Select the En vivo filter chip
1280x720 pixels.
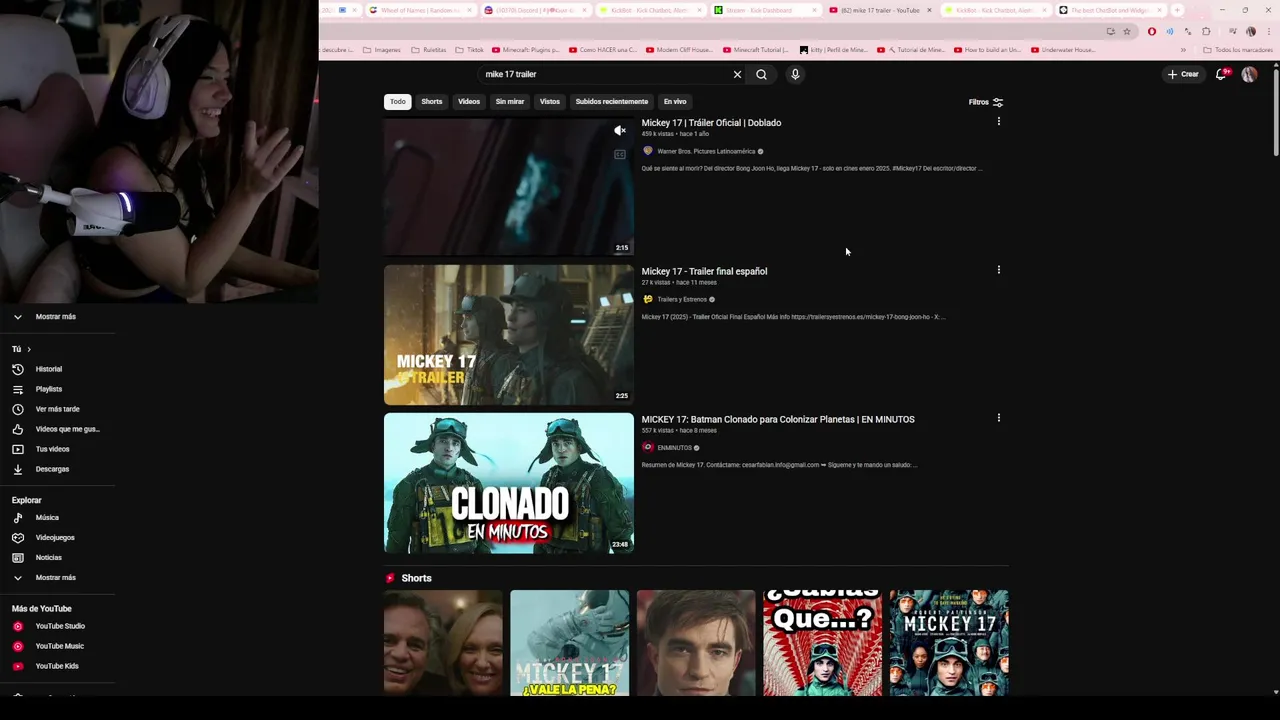click(x=675, y=101)
